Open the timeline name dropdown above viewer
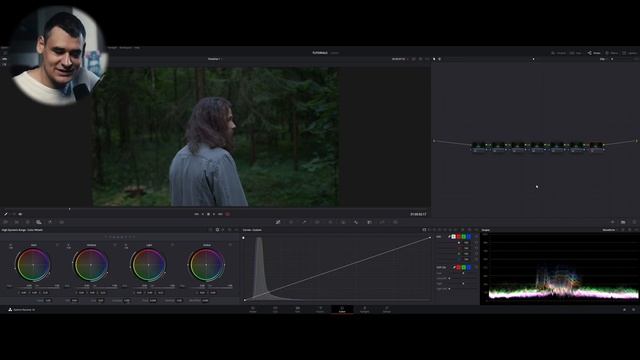 214,59
